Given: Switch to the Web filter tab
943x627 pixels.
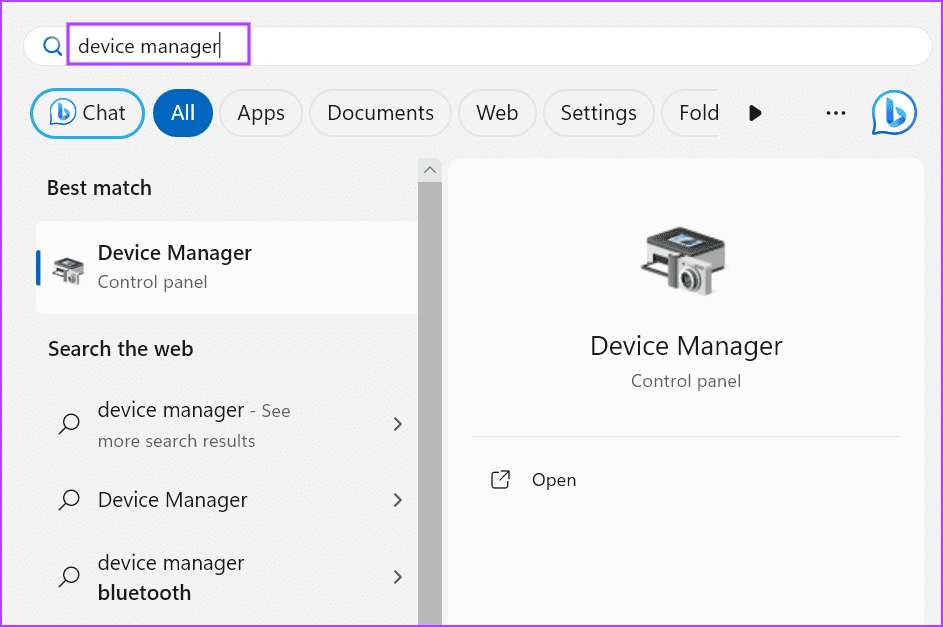Looking at the screenshot, I should 497,113.
